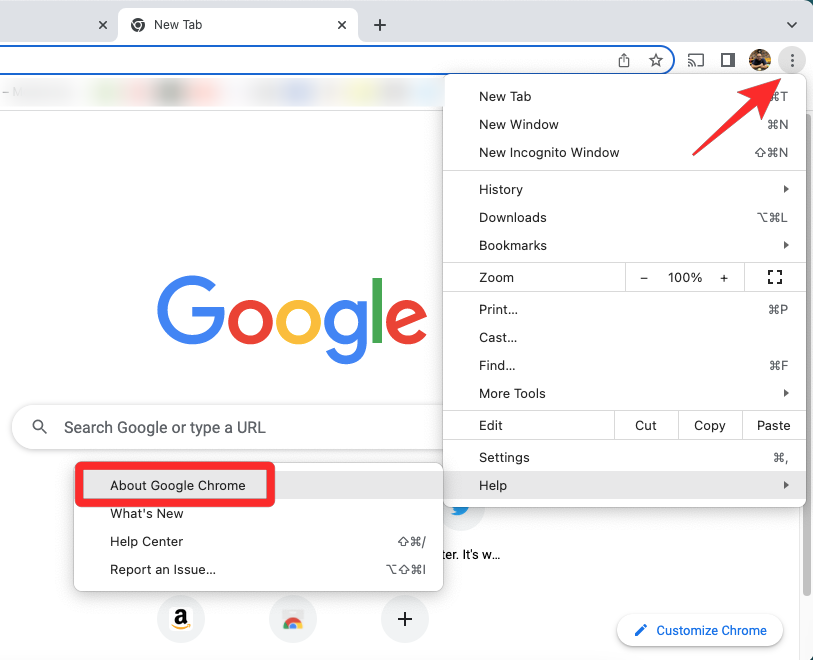This screenshot has width=813, height=660.
Task: Click the share page icon
Action: pyautogui.click(x=624, y=61)
